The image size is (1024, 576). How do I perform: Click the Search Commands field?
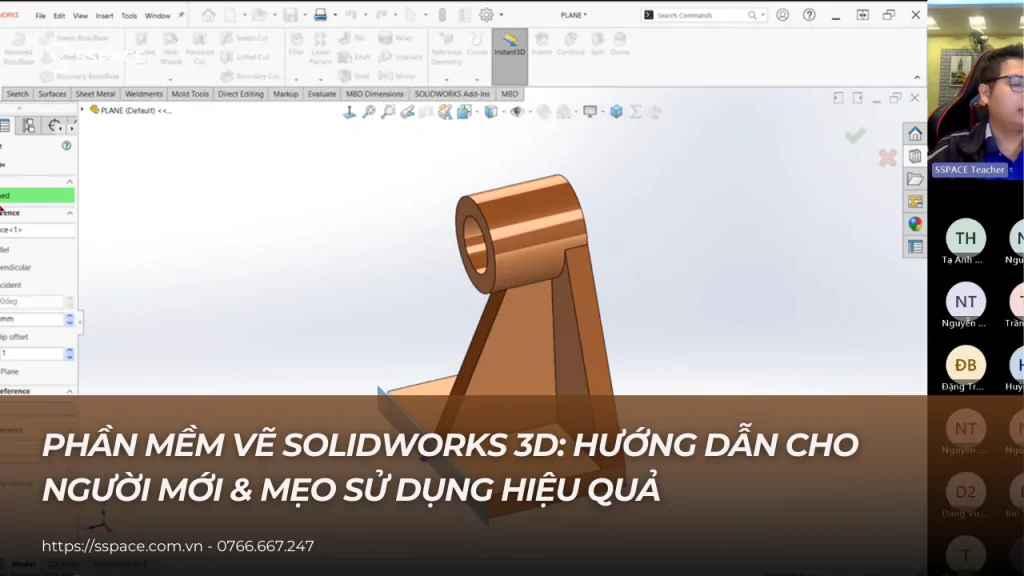tap(702, 15)
